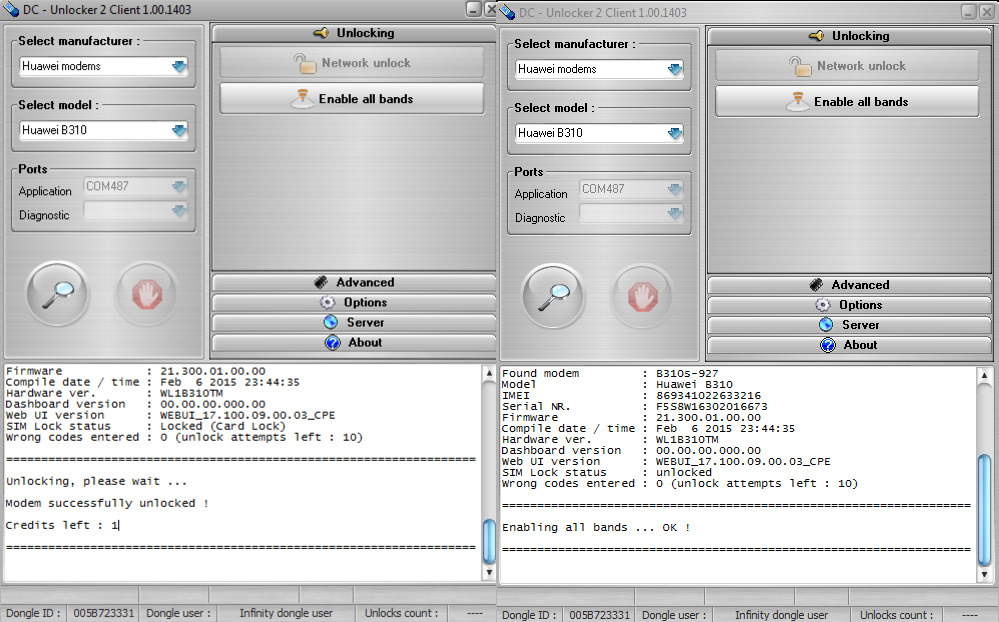
Task: Open the Server tab in right window
Action: coord(849,325)
